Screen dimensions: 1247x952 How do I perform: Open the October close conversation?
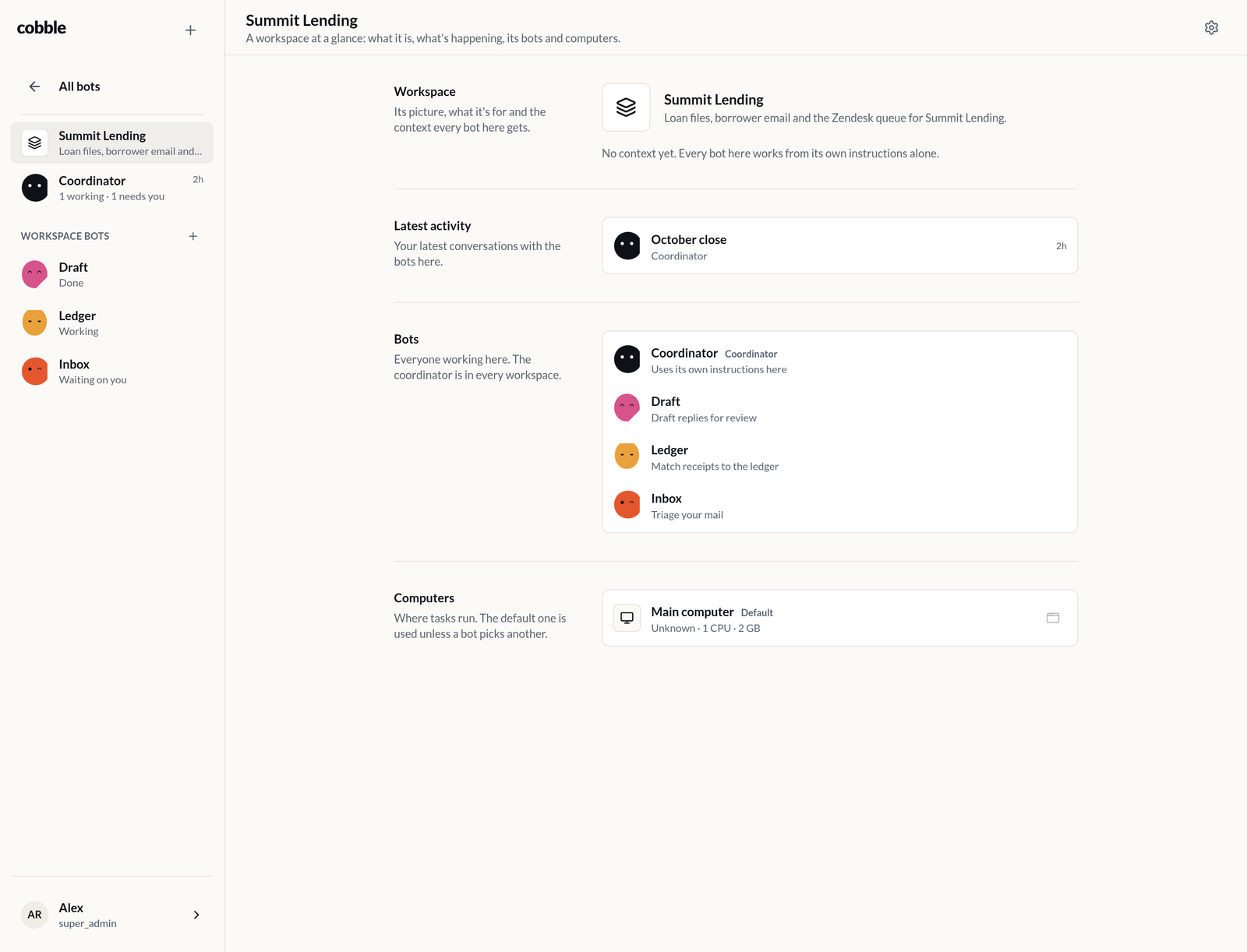click(x=839, y=245)
